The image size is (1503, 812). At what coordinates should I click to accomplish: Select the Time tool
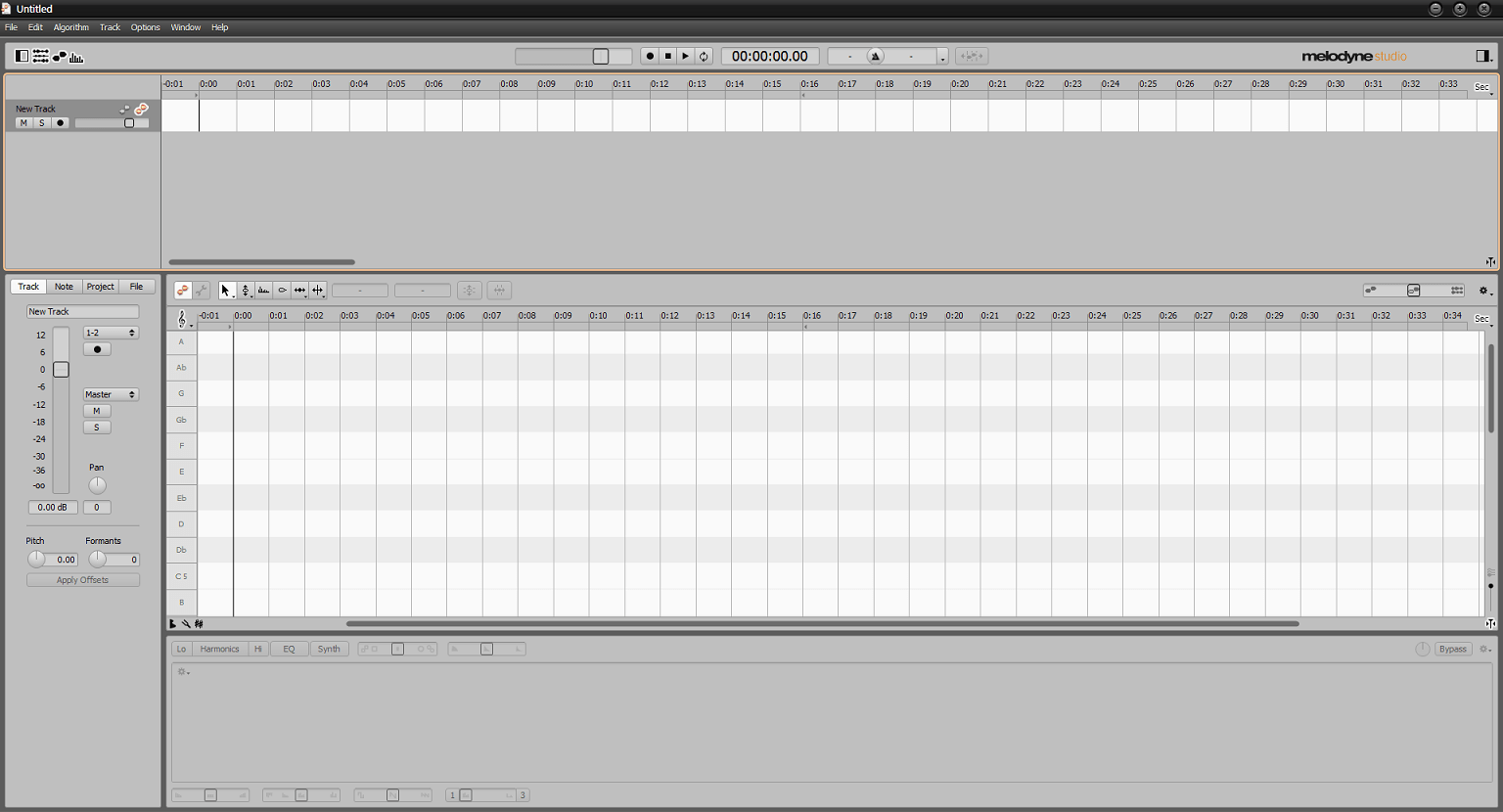tap(299, 291)
